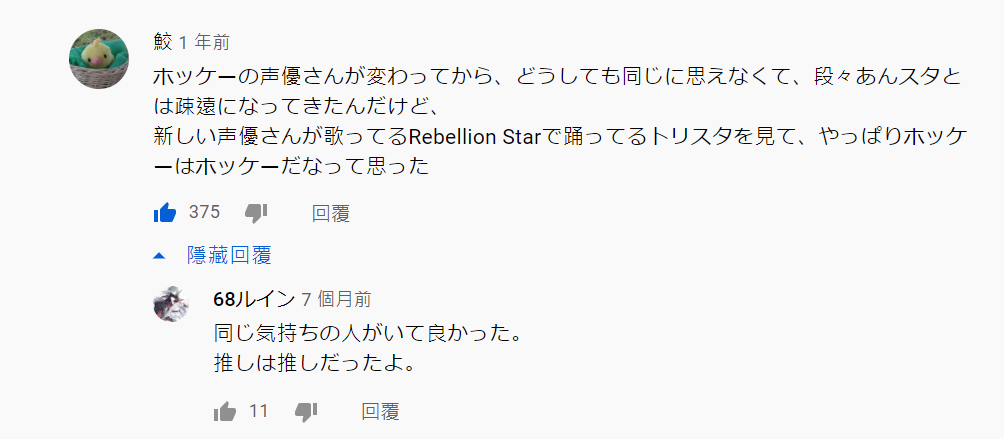Dislike the reply from 68ルイン
The image size is (1004, 439).
306,412
